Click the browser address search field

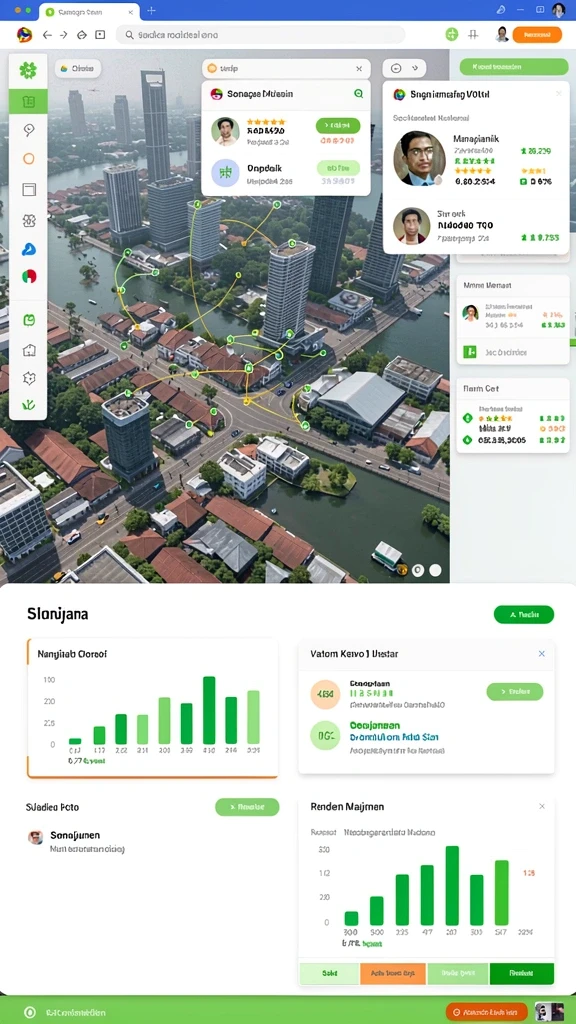pyautogui.click(x=261, y=35)
